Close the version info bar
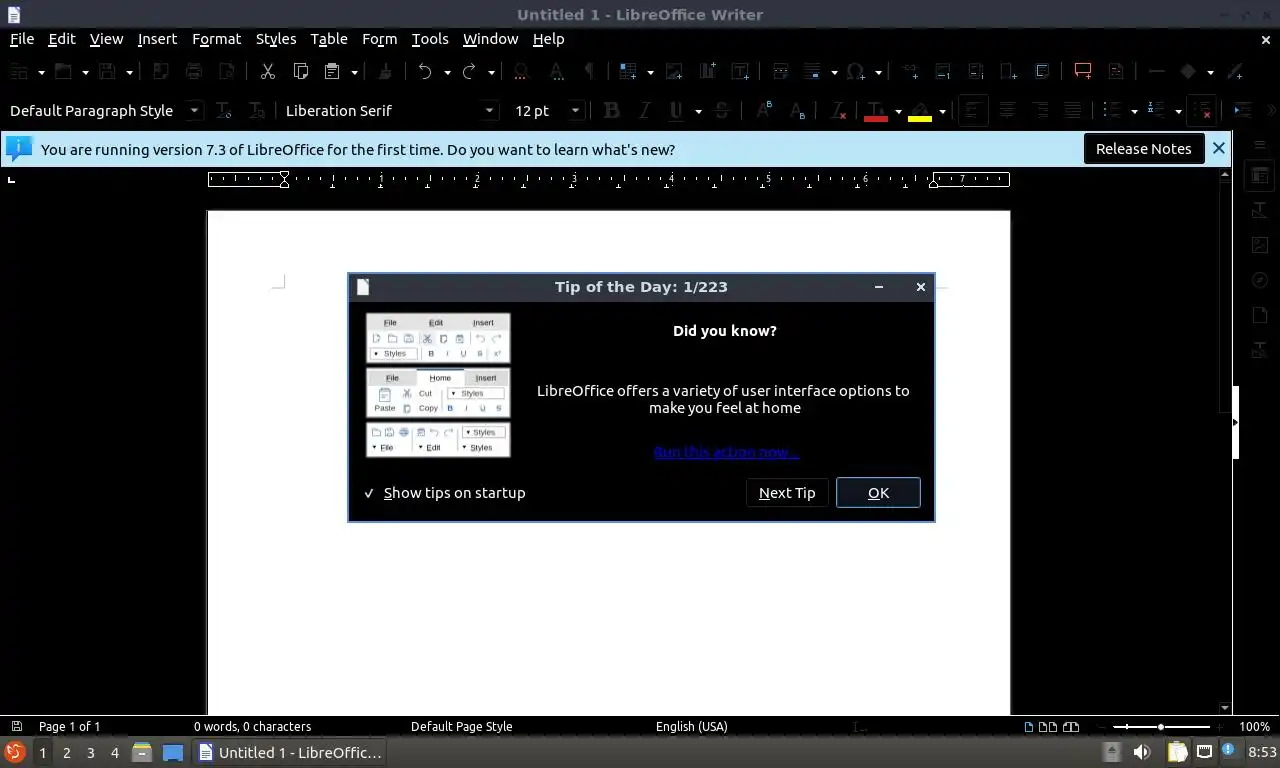Image resolution: width=1280 pixels, height=768 pixels. 1218,149
